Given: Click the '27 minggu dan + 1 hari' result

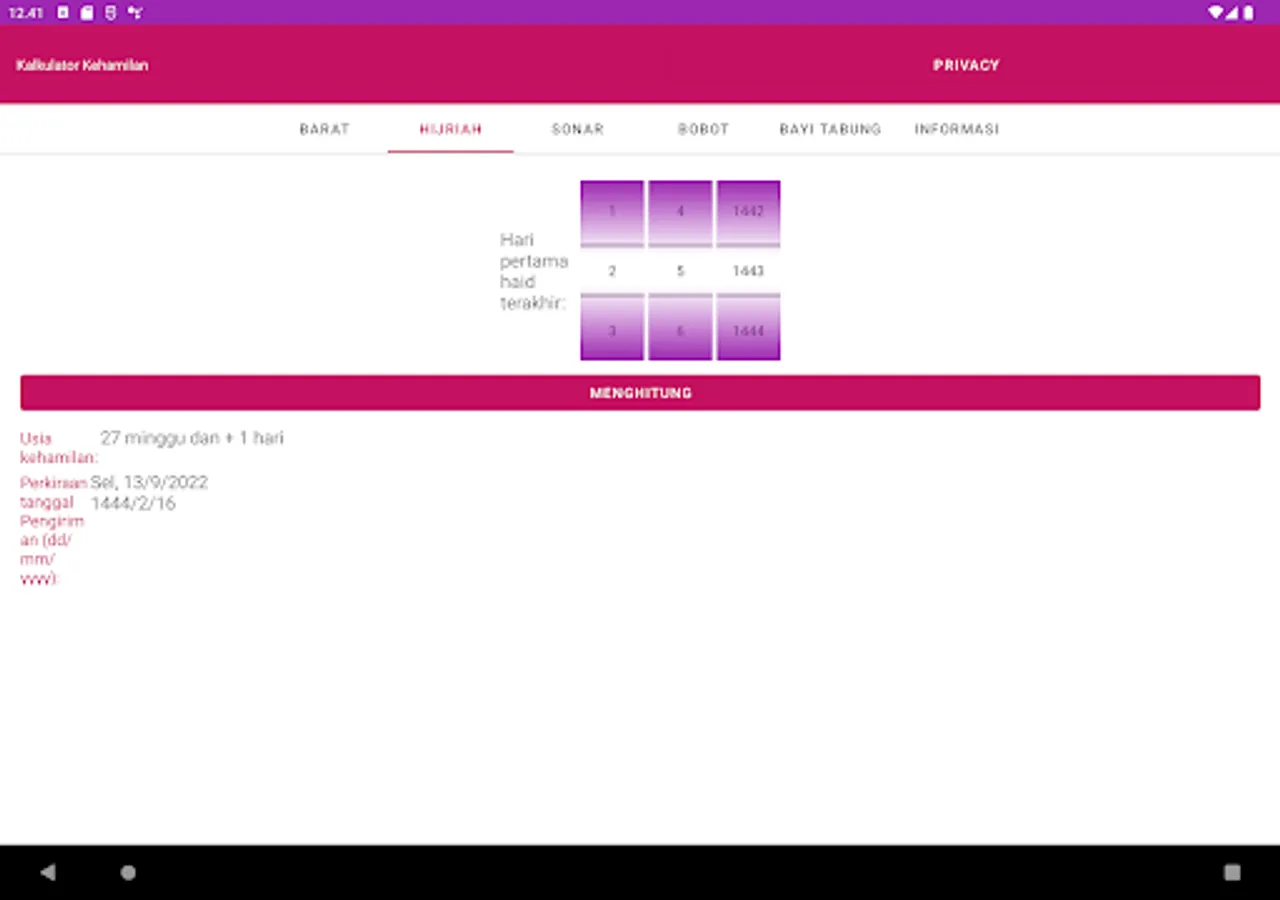Looking at the screenshot, I should click(x=192, y=438).
